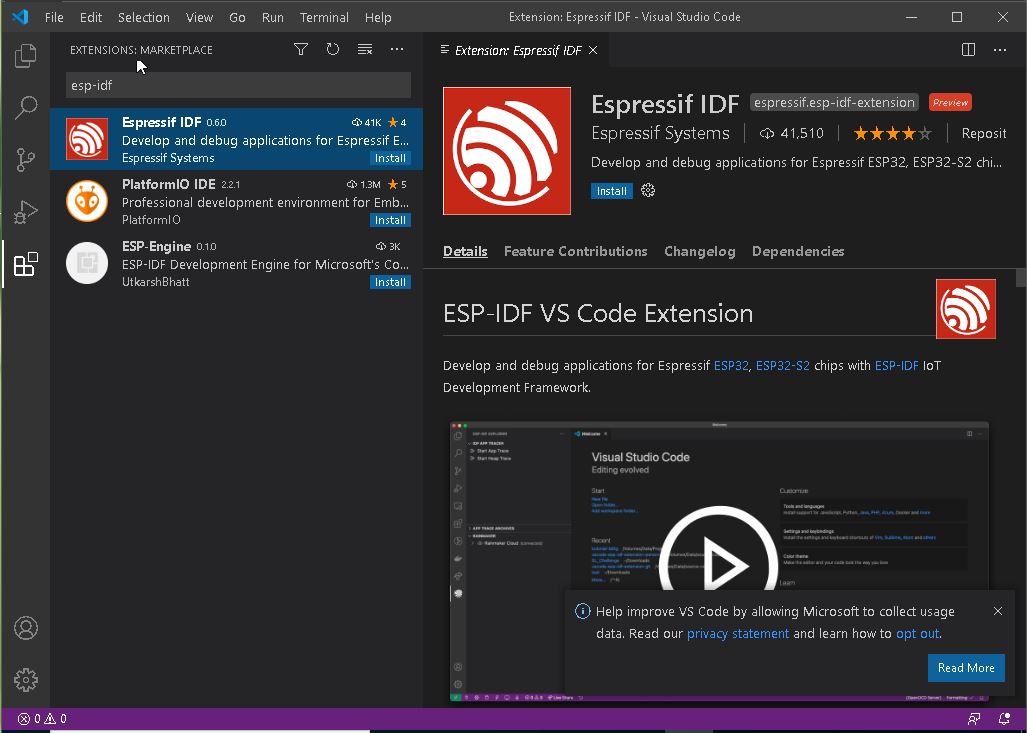Open notifications bell in status bar
Viewport: 1027px width, 733px height.
pos(1004,719)
